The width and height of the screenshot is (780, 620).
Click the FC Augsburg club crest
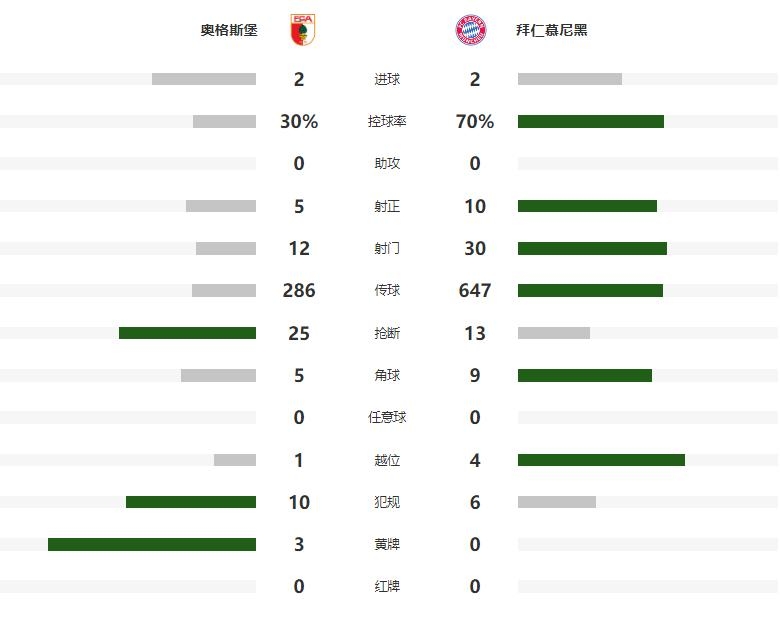click(x=302, y=30)
